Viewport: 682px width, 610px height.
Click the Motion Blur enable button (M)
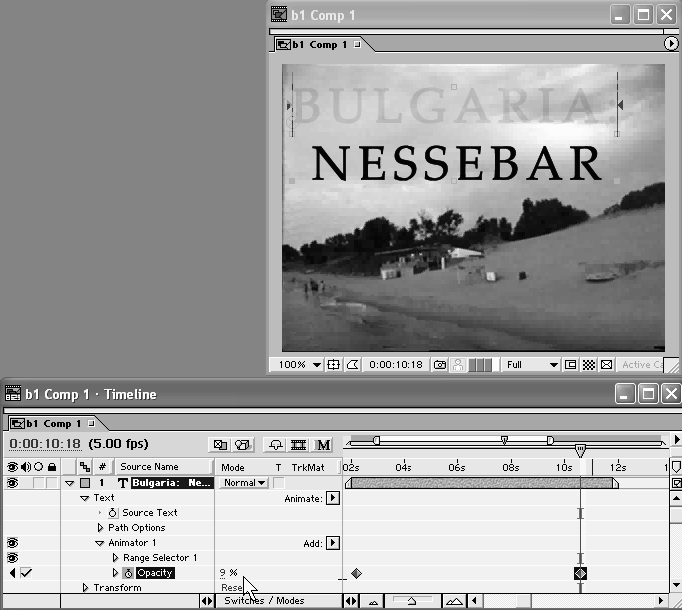click(324, 444)
